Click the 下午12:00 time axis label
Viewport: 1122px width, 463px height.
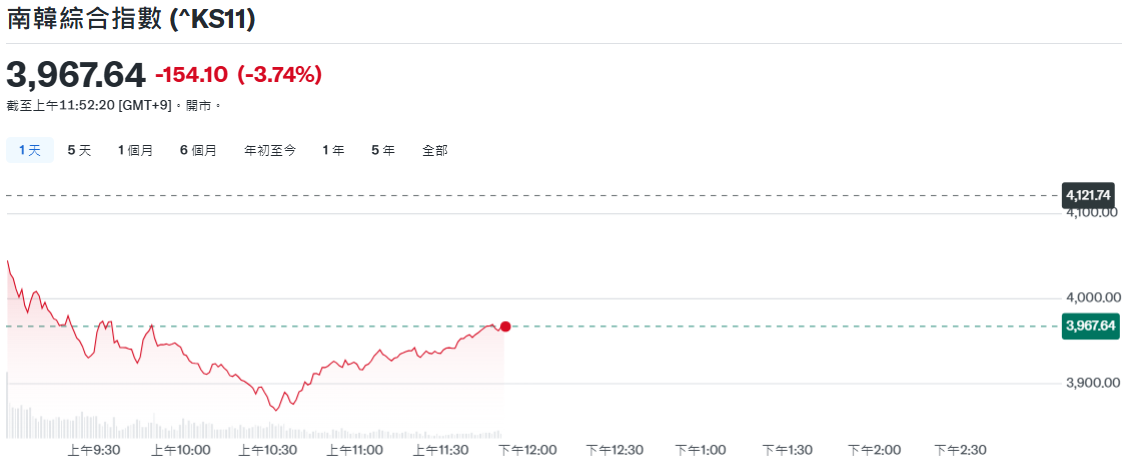[x=528, y=451]
